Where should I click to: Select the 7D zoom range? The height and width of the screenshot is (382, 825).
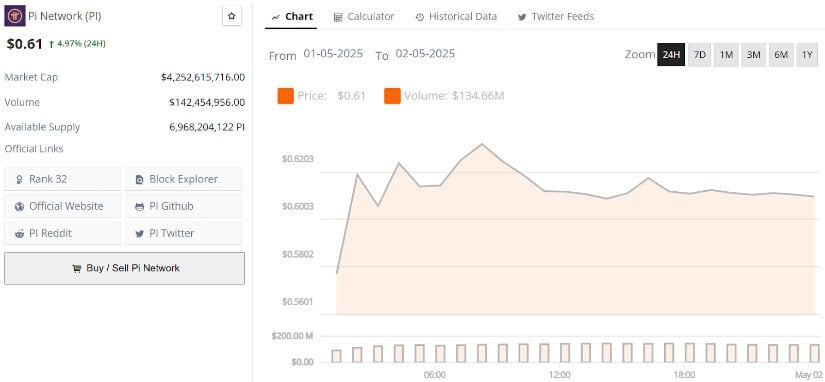[700, 55]
